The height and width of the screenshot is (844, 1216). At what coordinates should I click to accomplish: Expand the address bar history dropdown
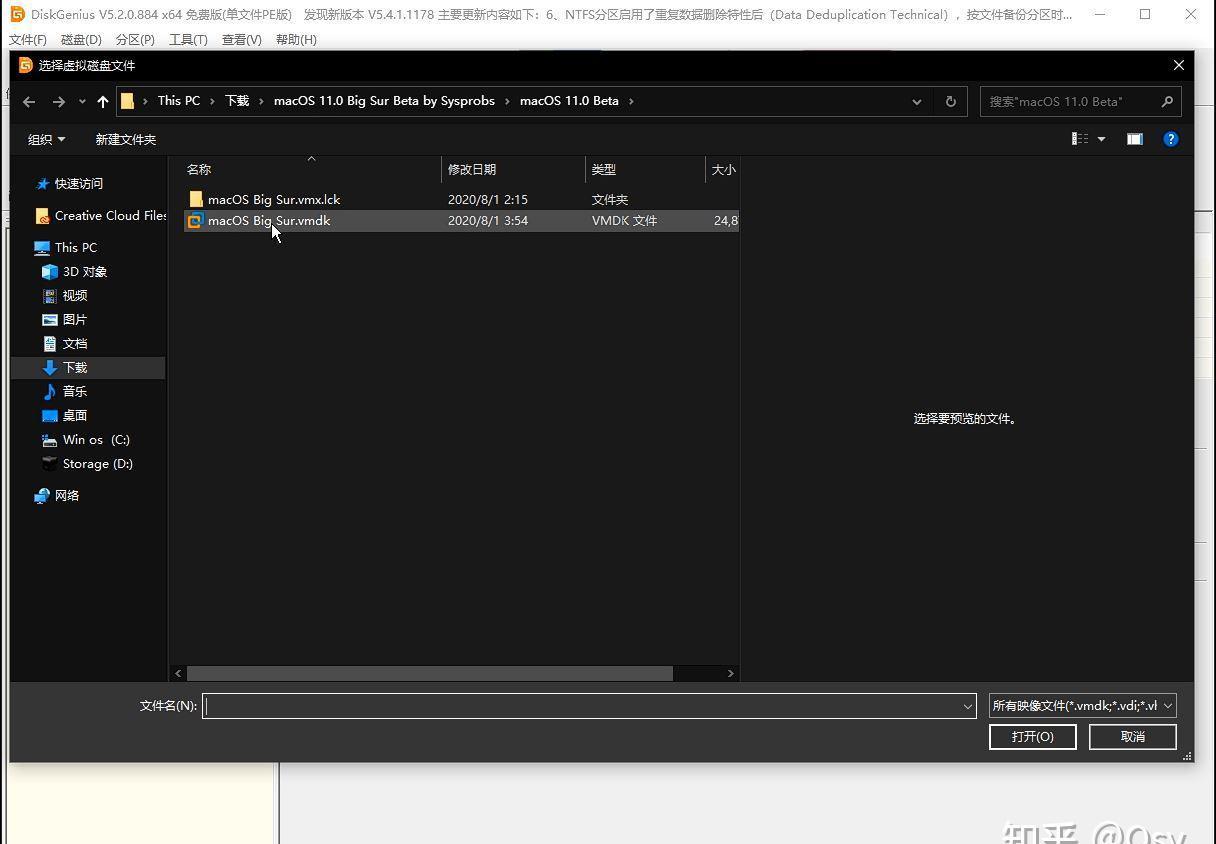coord(916,101)
